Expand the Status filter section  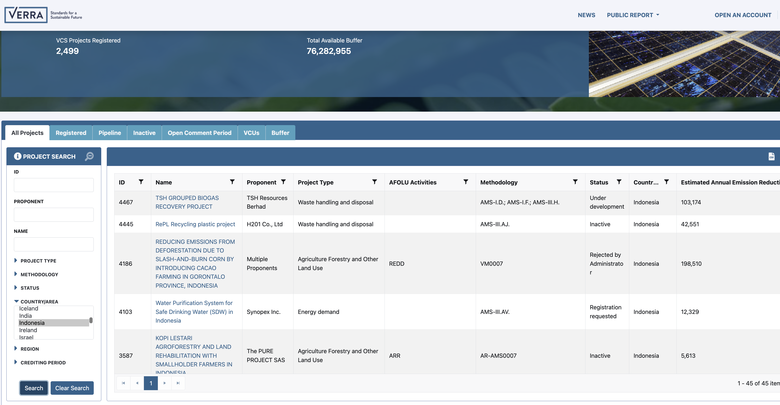[x=26, y=288]
